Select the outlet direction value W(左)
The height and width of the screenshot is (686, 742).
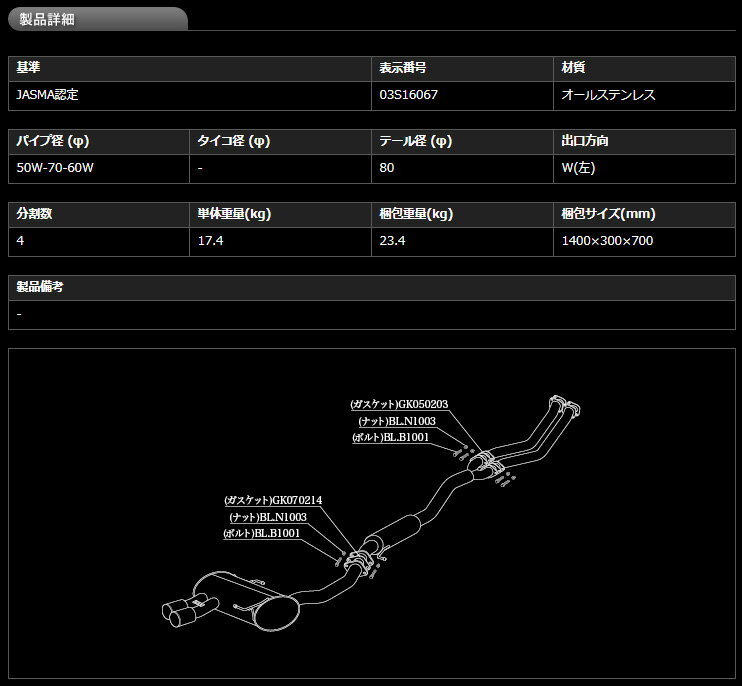point(578,167)
